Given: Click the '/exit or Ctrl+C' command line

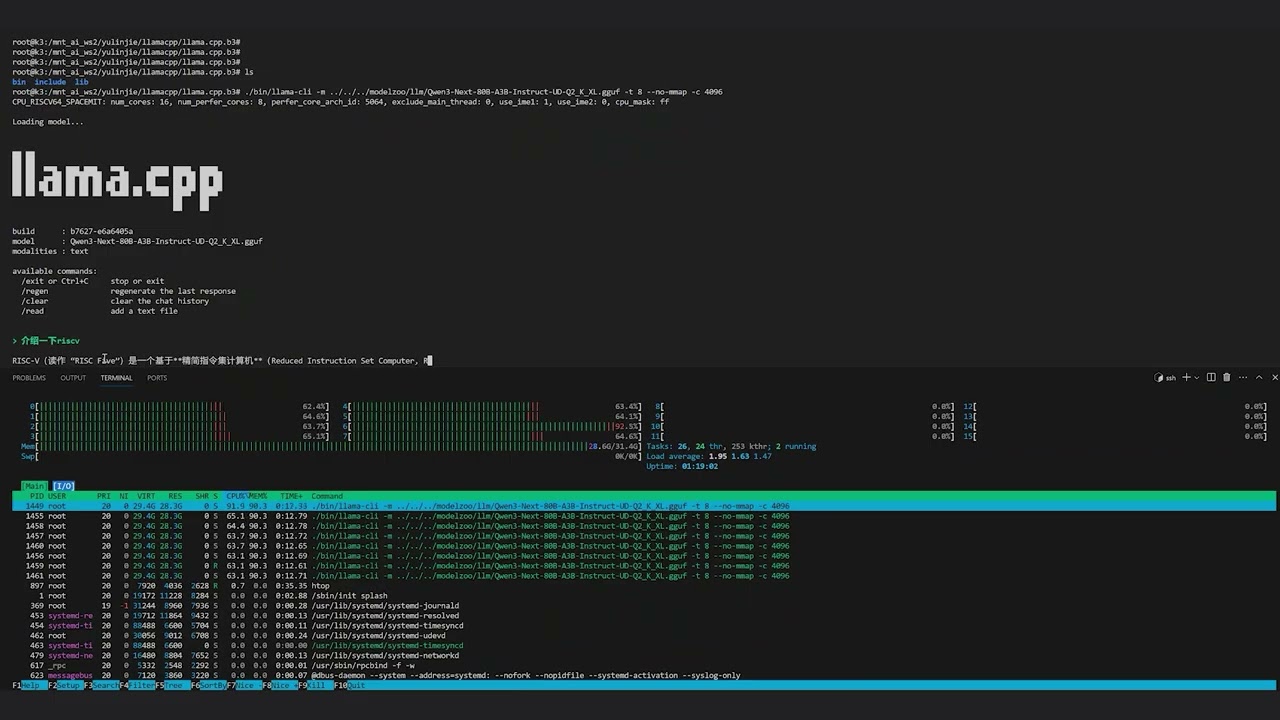Looking at the screenshot, I should [93, 281].
